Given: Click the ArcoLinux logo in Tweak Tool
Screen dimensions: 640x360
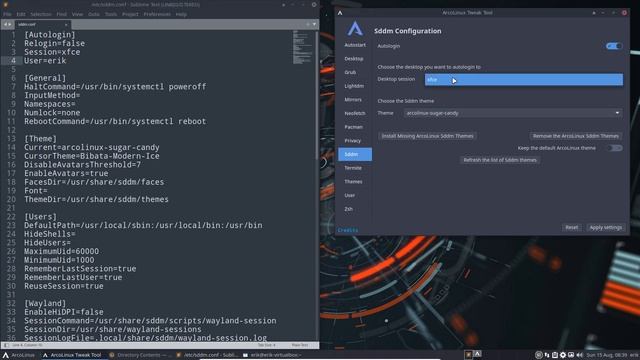Looking at the screenshot, I should 355,29.
